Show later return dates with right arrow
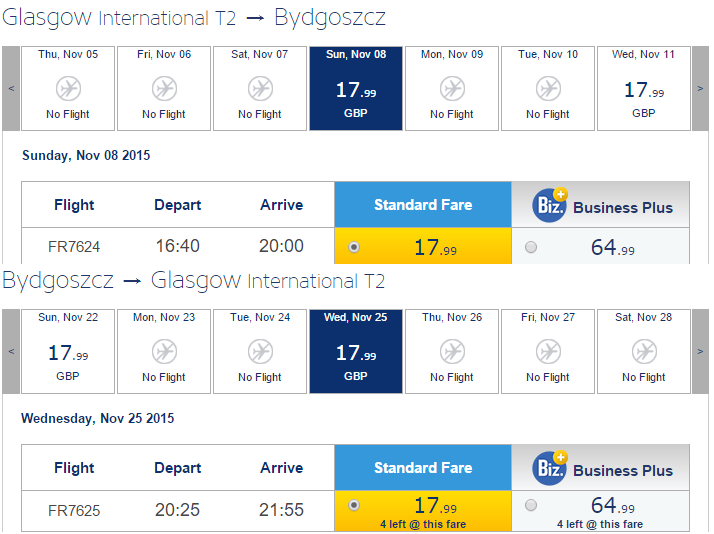The width and height of the screenshot is (714, 534). (701, 351)
